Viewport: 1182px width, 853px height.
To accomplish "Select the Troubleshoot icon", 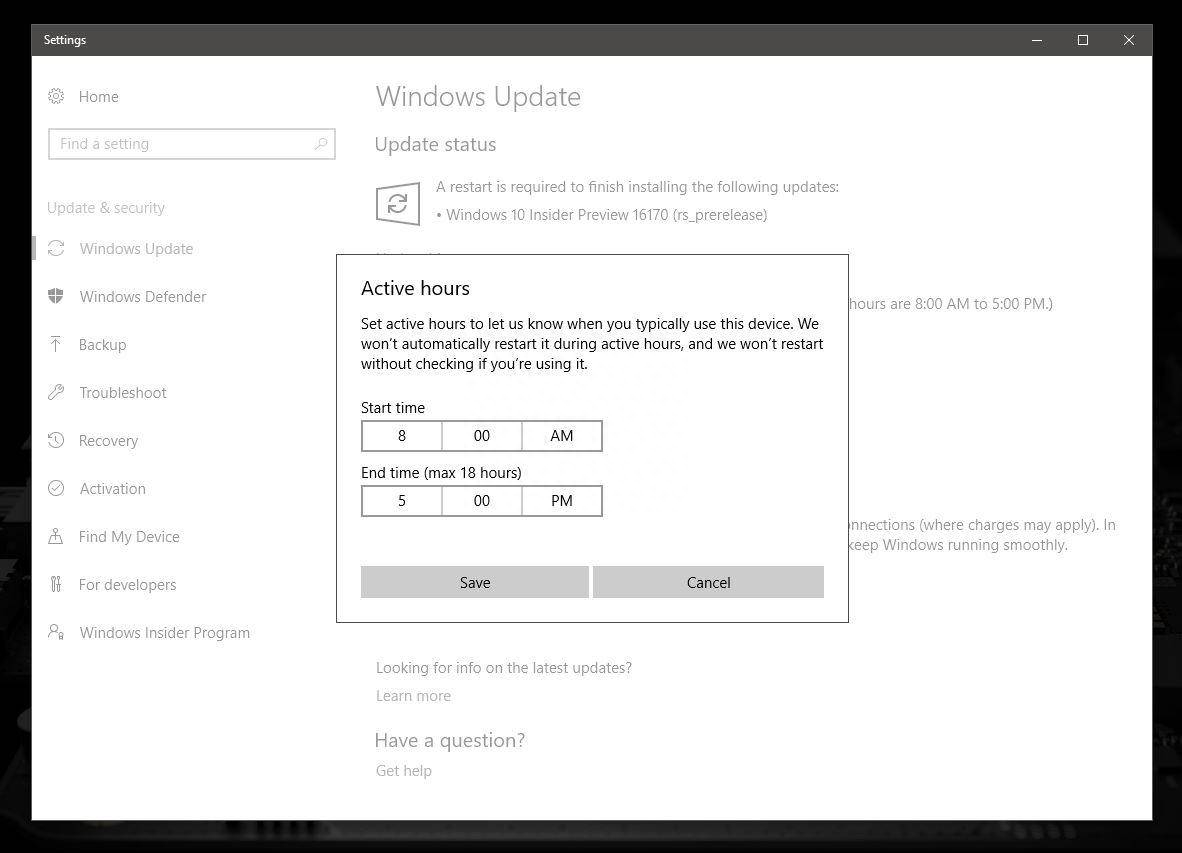I will 57,392.
